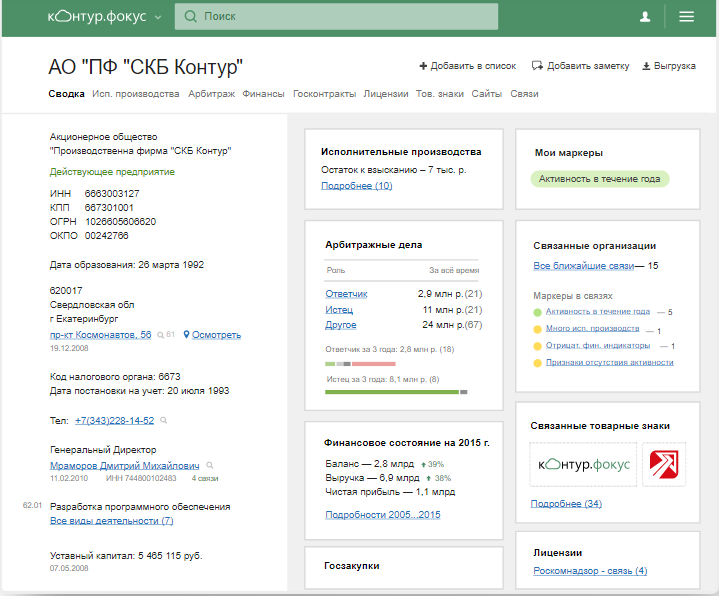Open the user profile icon
The width and height of the screenshot is (719, 596).
click(645, 17)
